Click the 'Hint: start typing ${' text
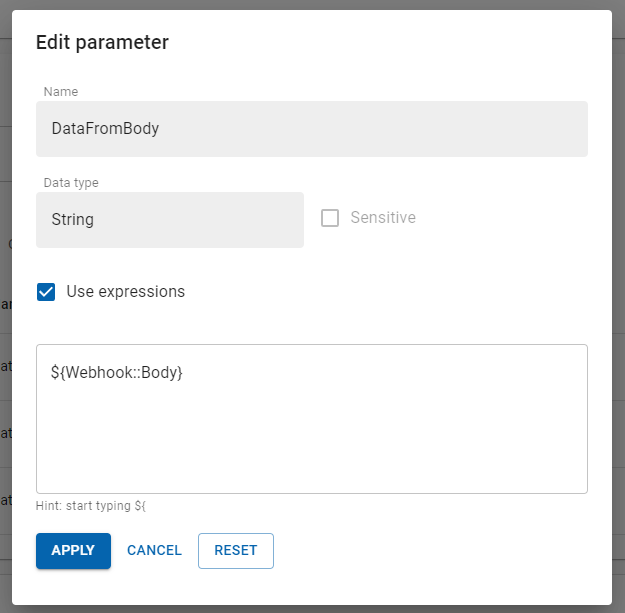 coord(91,507)
